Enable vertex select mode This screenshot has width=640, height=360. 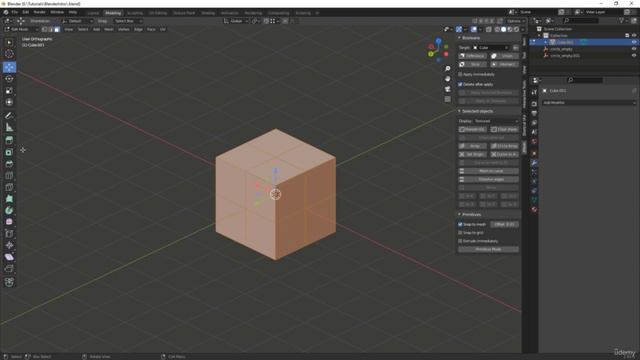point(44,29)
